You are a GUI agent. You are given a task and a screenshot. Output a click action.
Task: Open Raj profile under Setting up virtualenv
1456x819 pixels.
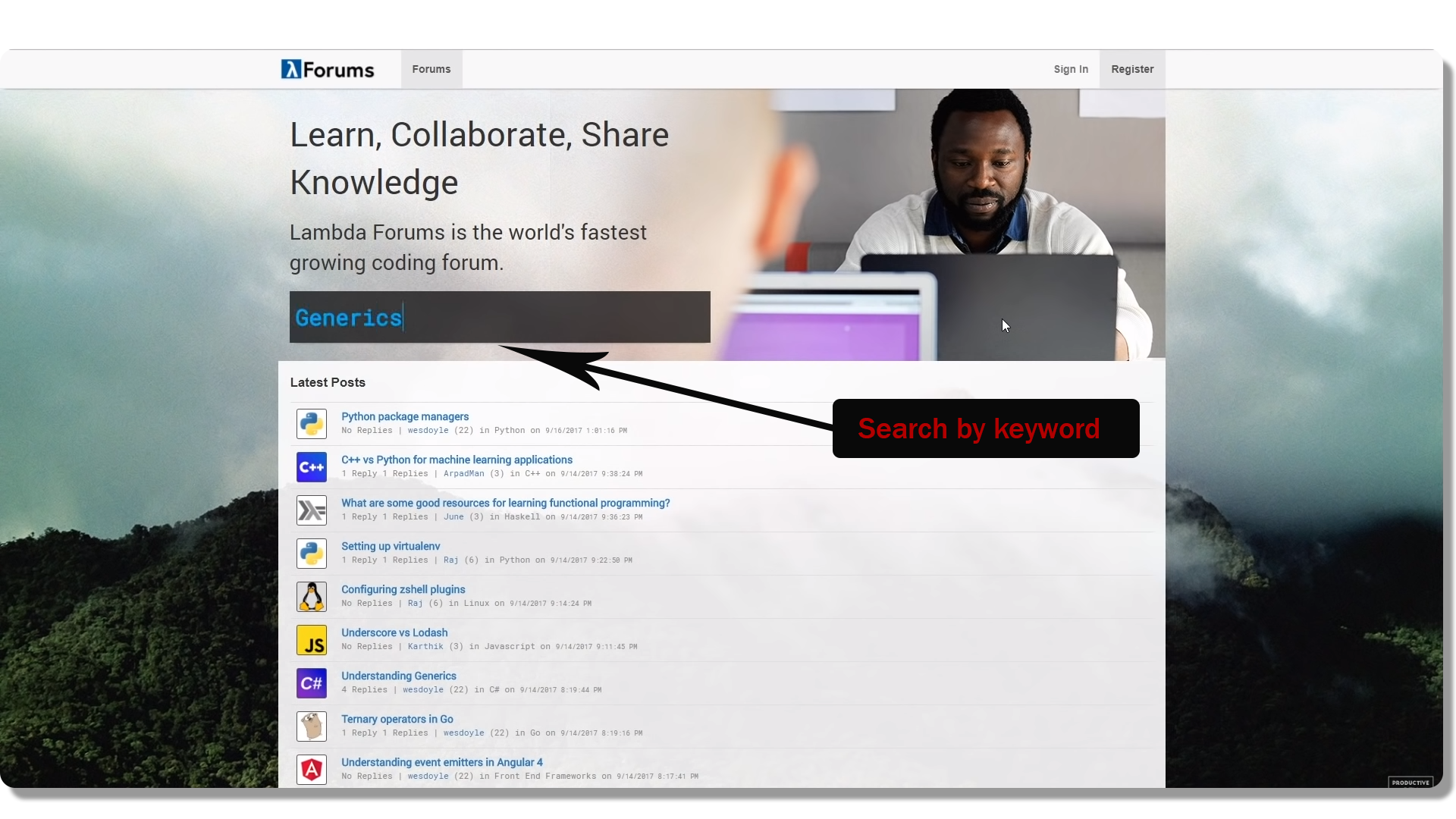(x=450, y=560)
